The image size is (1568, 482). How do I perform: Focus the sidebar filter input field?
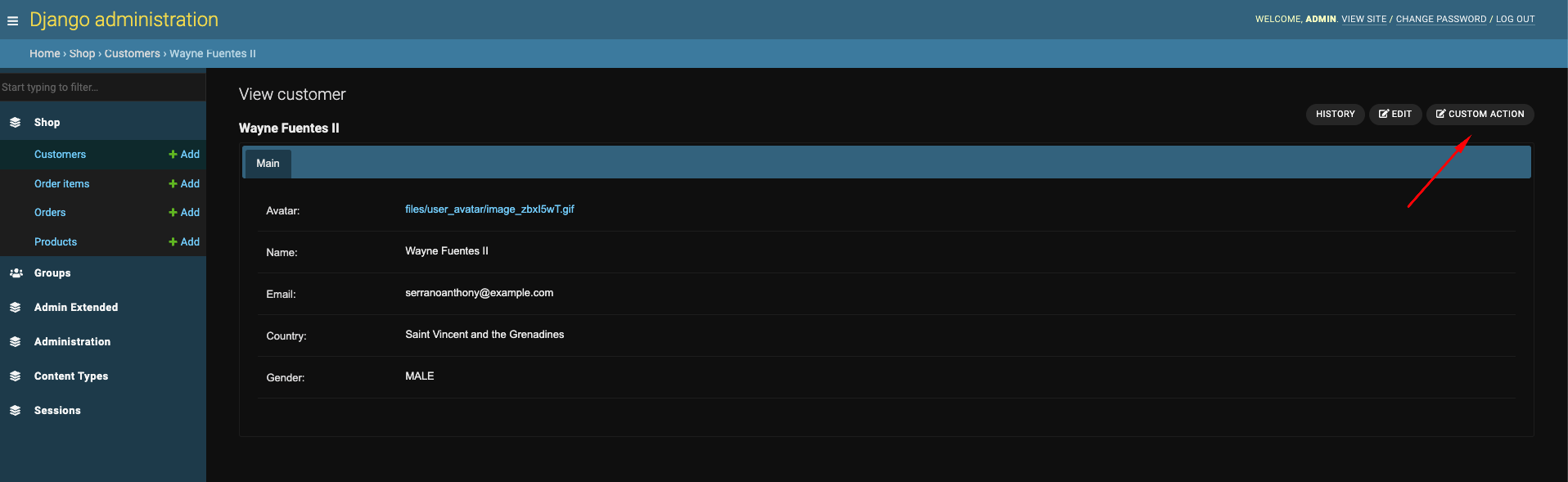pyautogui.click(x=102, y=88)
